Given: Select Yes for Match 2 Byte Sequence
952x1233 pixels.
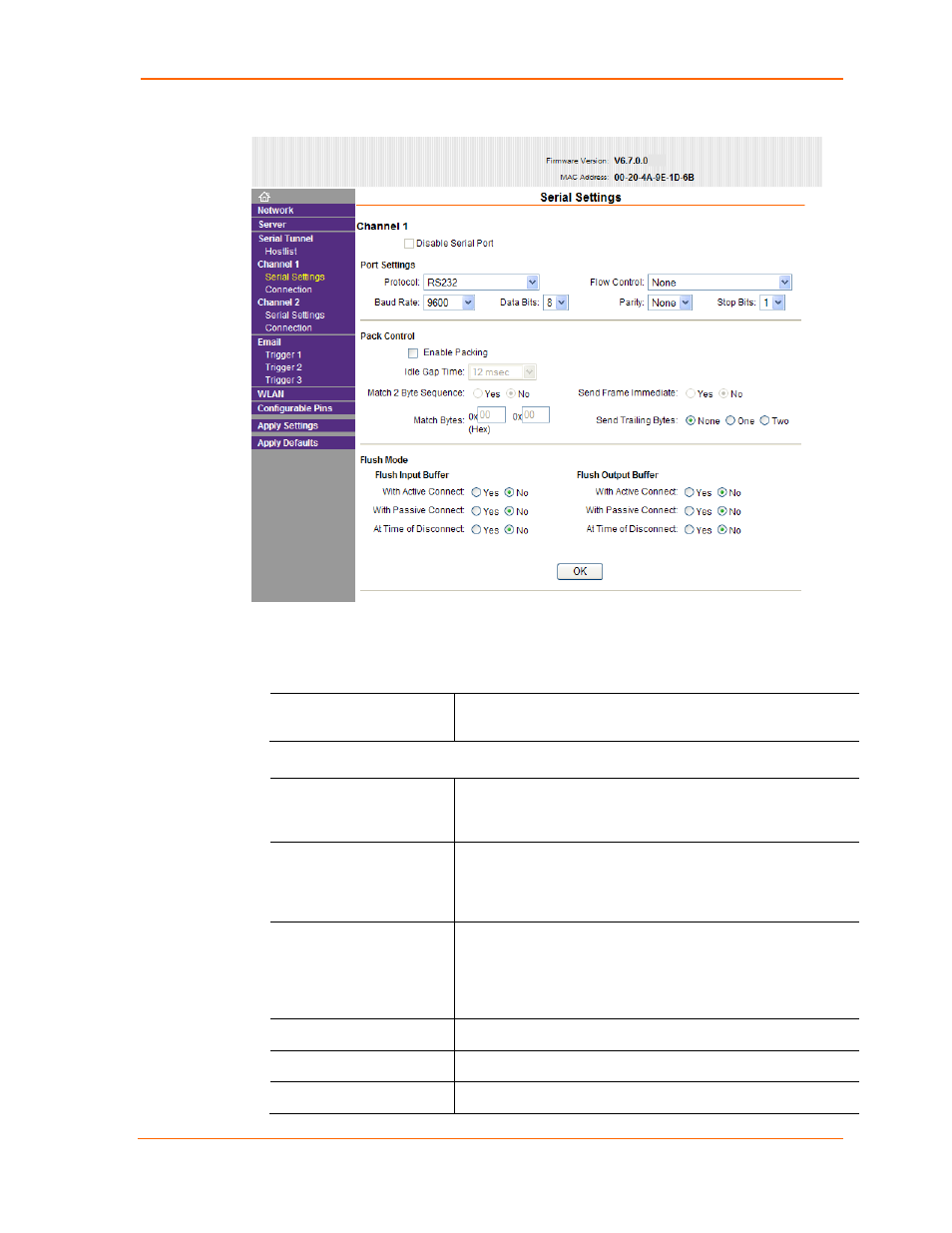Looking at the screenshot, I should point(478,394).
